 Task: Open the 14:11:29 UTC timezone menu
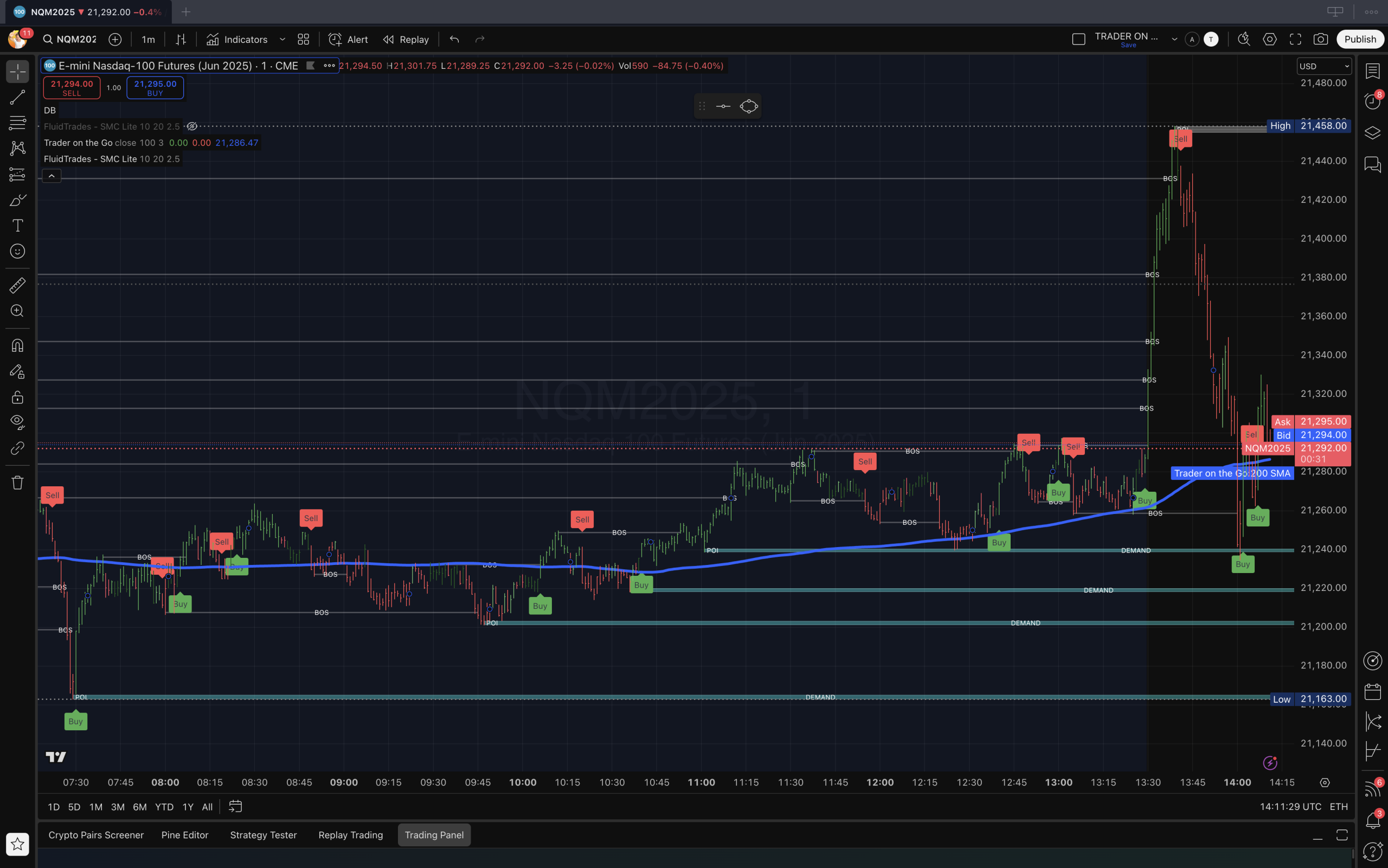coord(1290,807)
